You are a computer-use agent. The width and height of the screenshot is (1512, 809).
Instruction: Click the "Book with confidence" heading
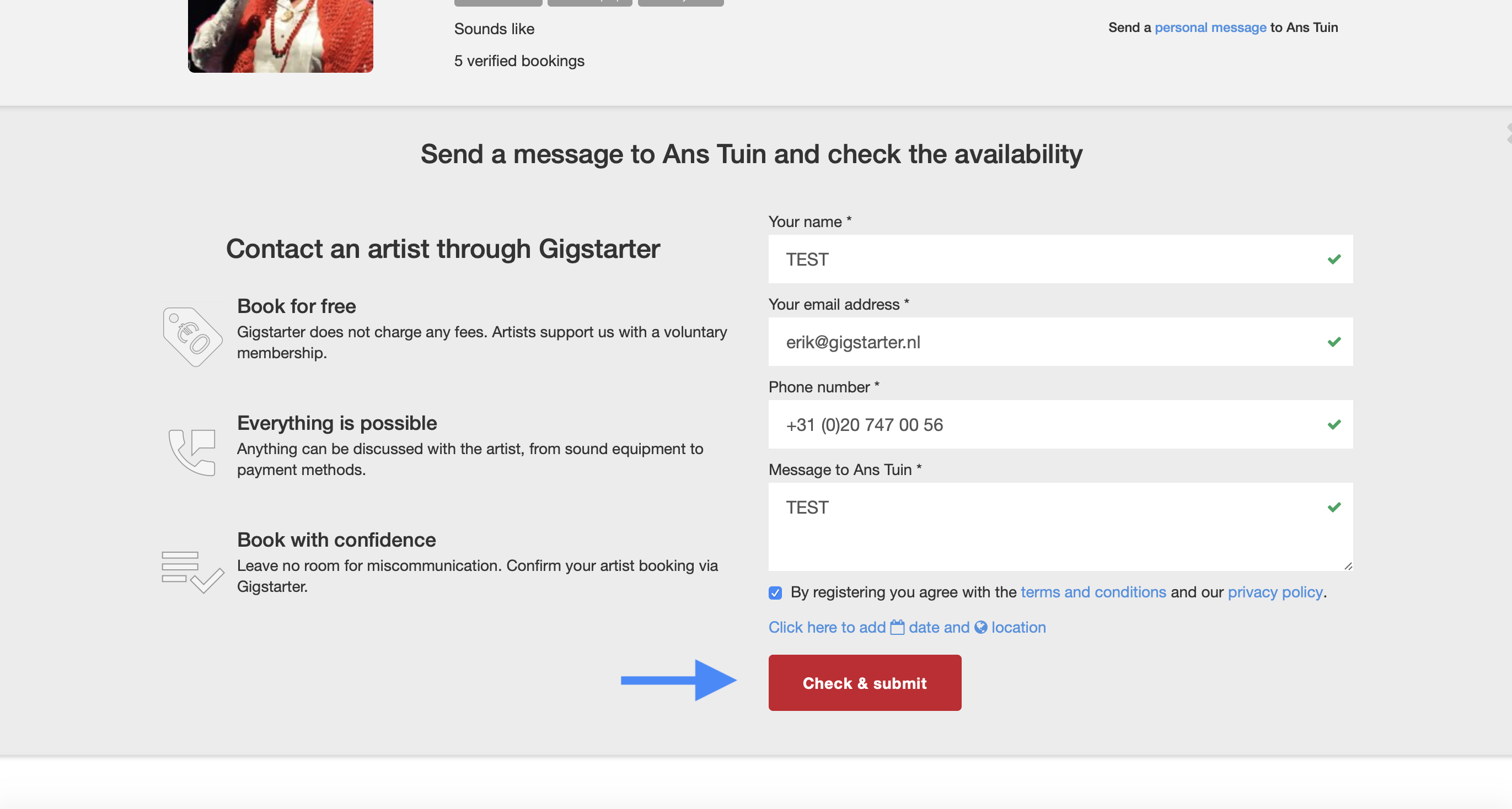(336, 540)
